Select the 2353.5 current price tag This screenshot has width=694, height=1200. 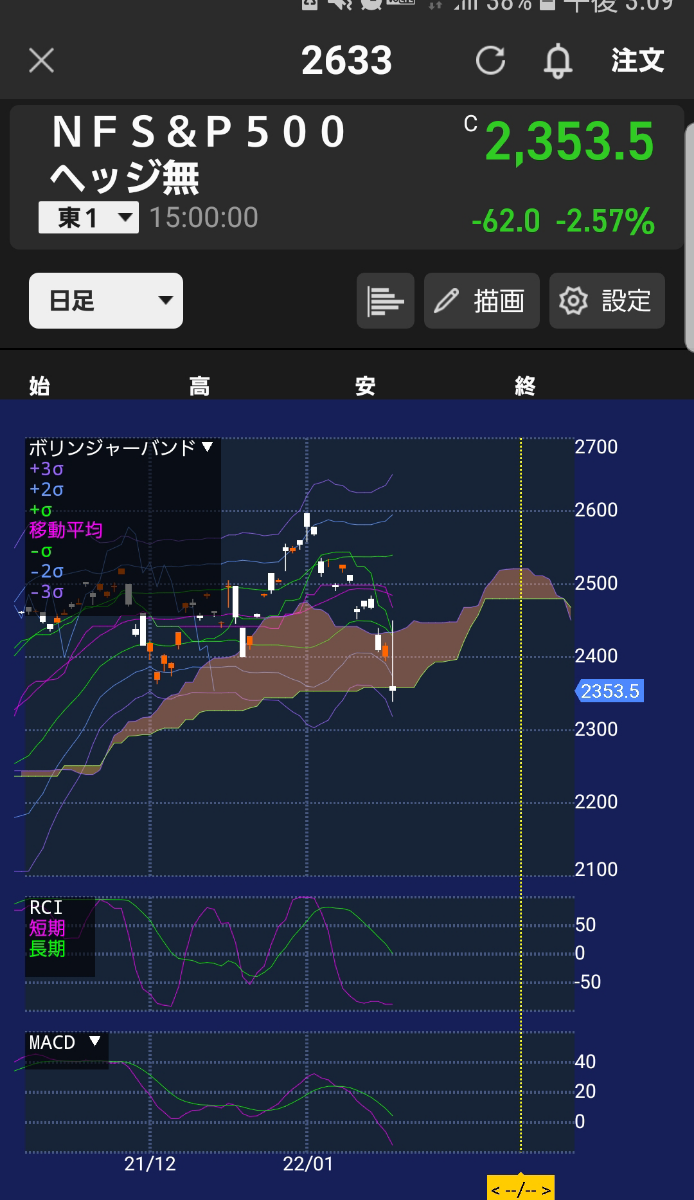pyautogui.click(x=609, y=691)
